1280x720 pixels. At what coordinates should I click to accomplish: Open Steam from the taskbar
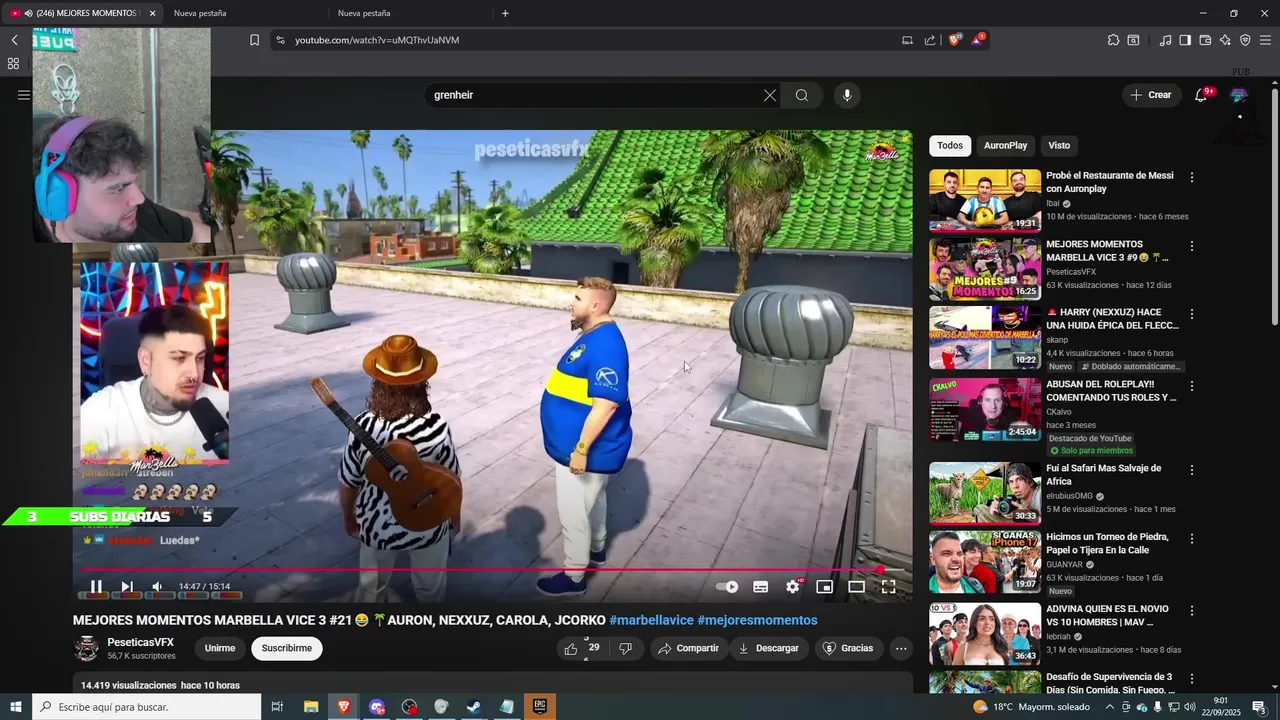pyautogui.click(x=475, y=707)
